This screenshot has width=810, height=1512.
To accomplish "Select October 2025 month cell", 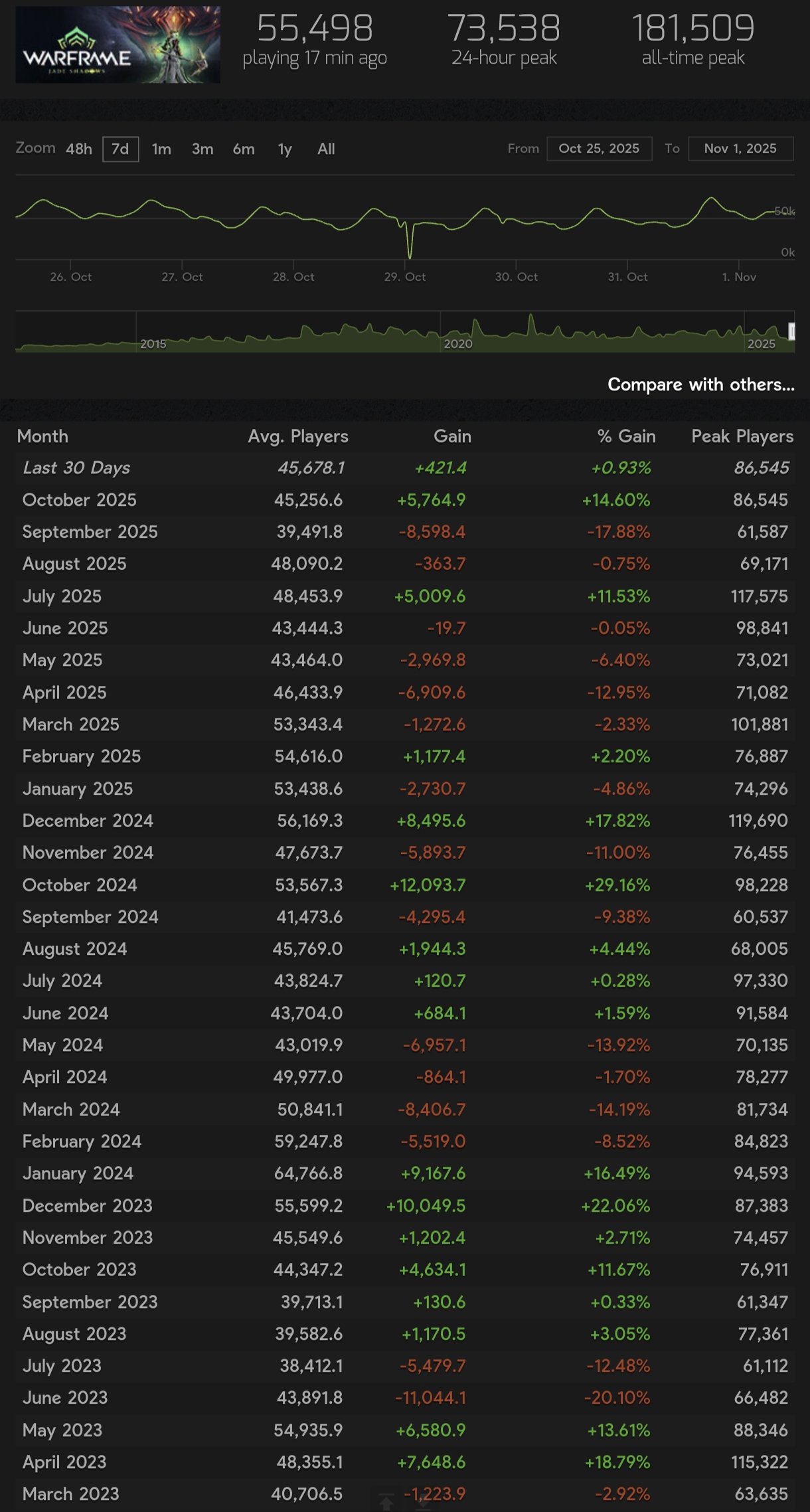I will coord(80,500).
